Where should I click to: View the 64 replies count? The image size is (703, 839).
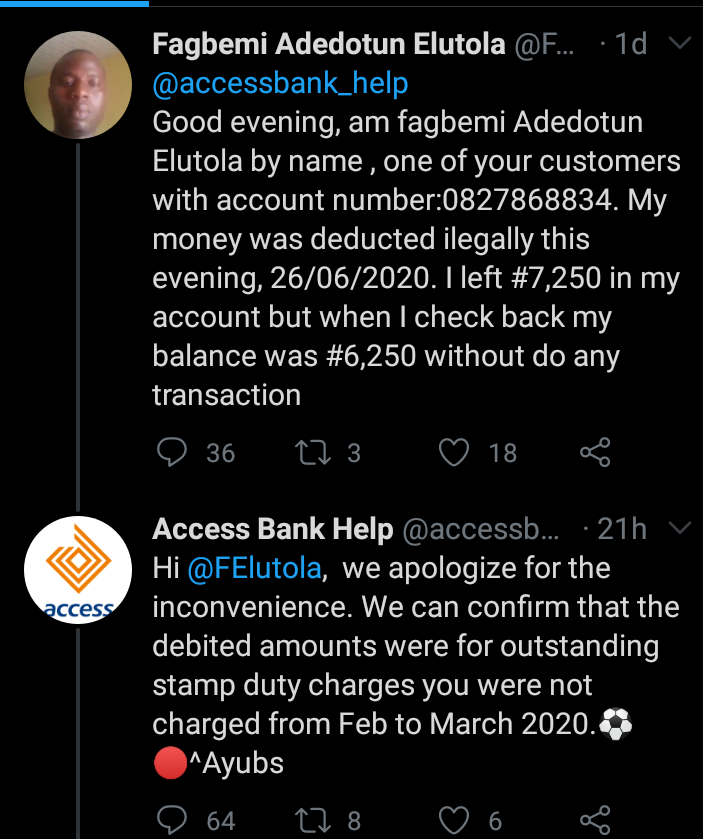click(220, 821)
